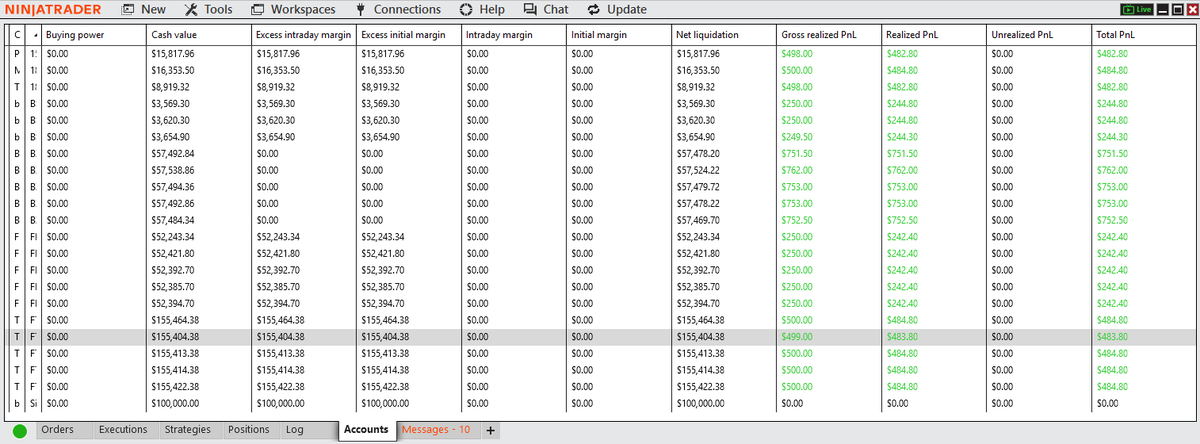1200x444 pixels.
Task: Open the Help menu
Action: pos(482,9)
